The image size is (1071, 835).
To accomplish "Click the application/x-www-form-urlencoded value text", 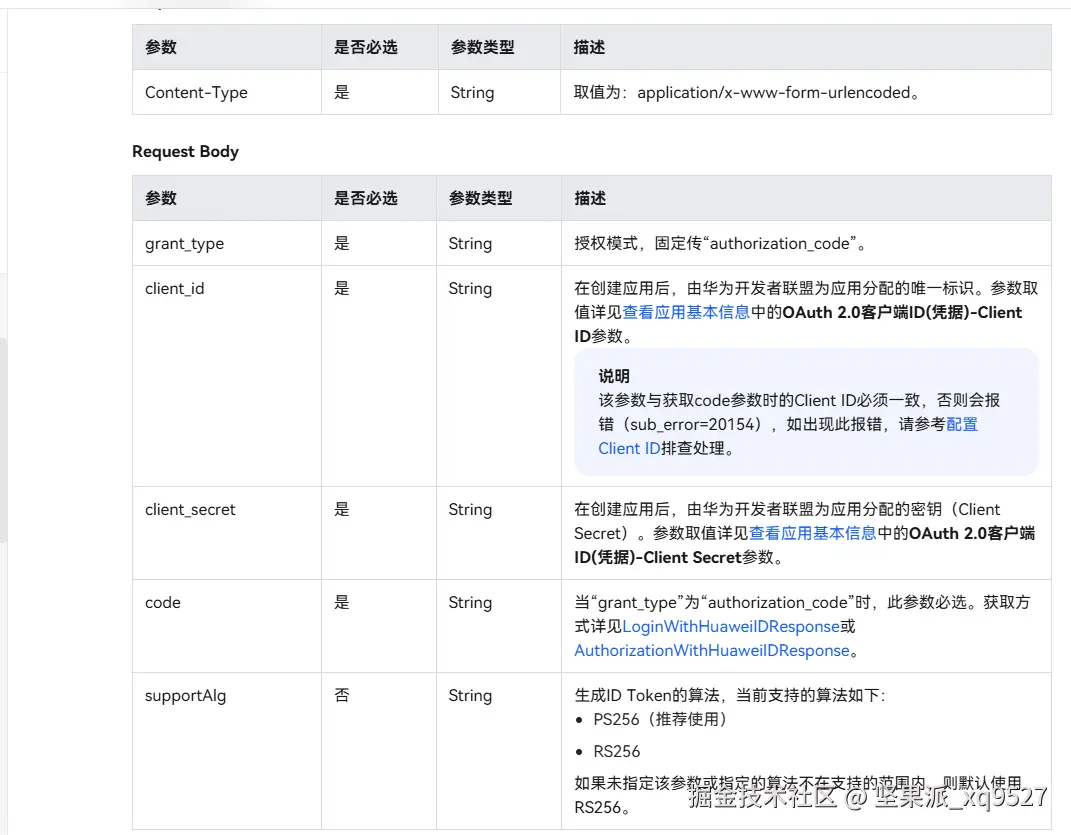I will [x=774, y=92].
